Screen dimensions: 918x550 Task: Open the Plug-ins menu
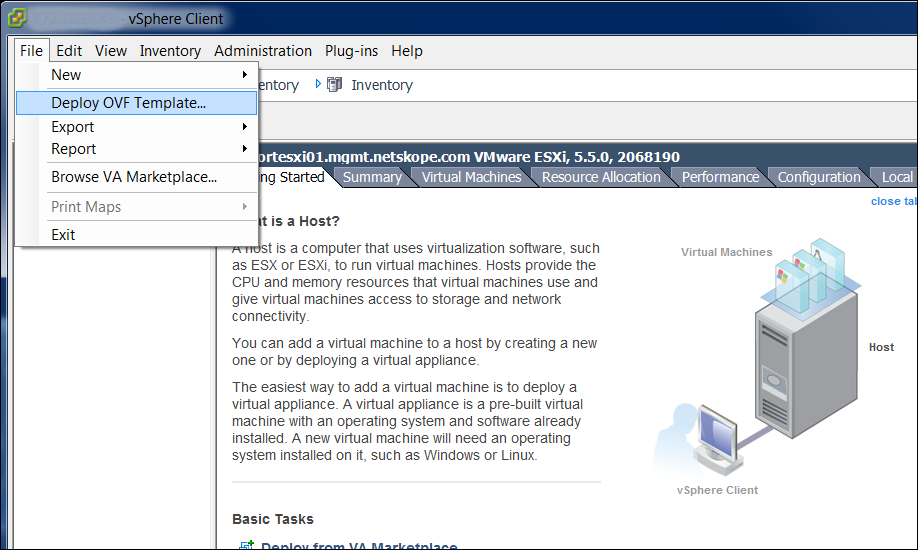click(x=351, y=51)
